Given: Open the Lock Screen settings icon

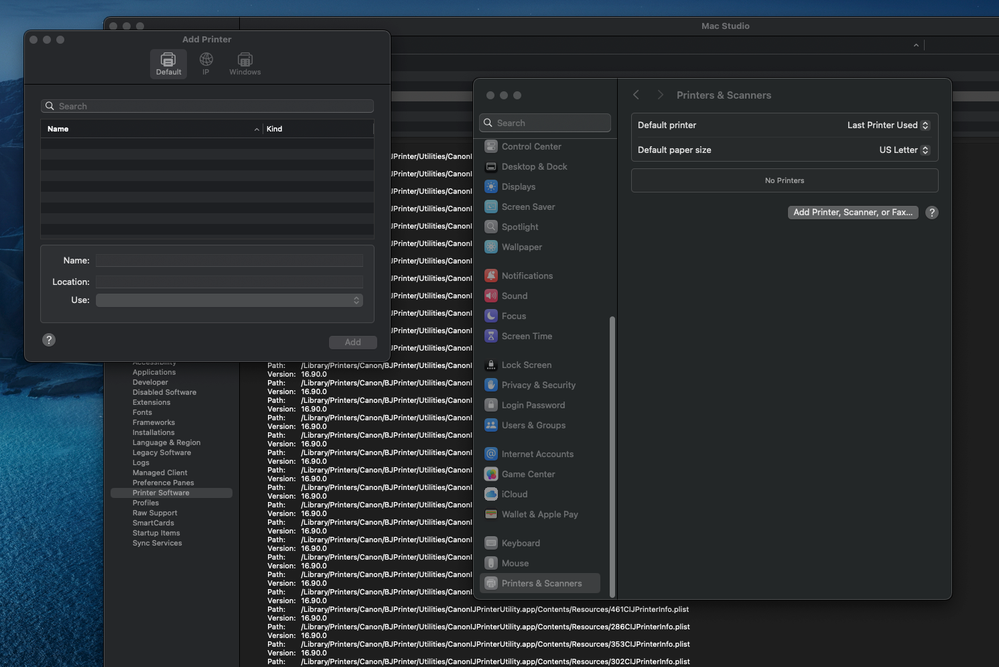Looking at the screenshot, I should pyautogui.click(x=491, y=365).
